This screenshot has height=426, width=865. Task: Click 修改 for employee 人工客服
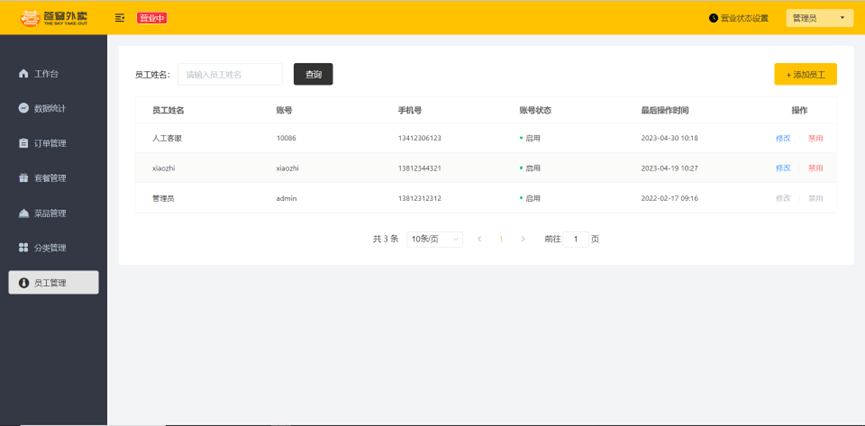(783, 138)
